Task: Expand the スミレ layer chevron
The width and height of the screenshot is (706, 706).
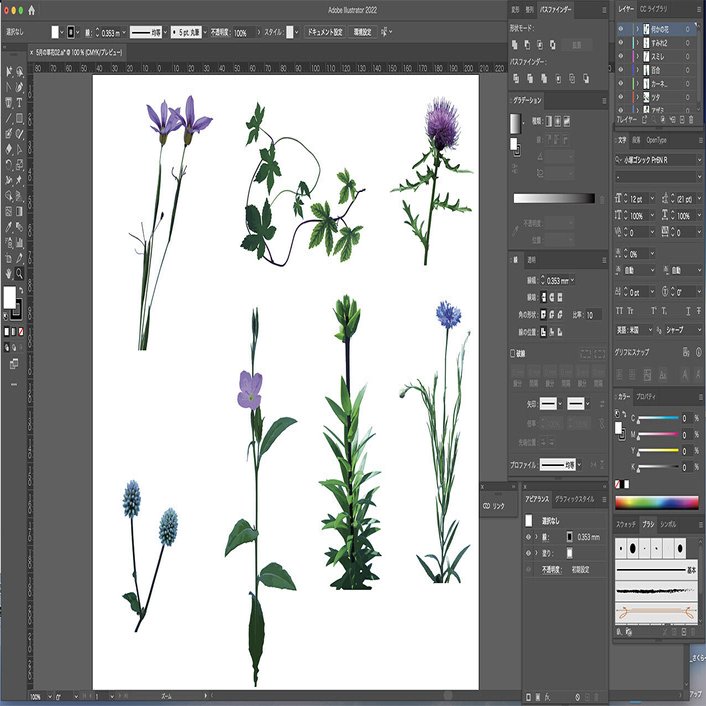Action: pos(638,56)
